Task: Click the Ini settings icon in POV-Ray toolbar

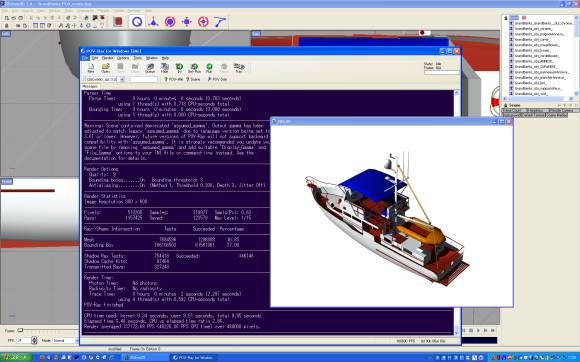Action: [179, 68]
